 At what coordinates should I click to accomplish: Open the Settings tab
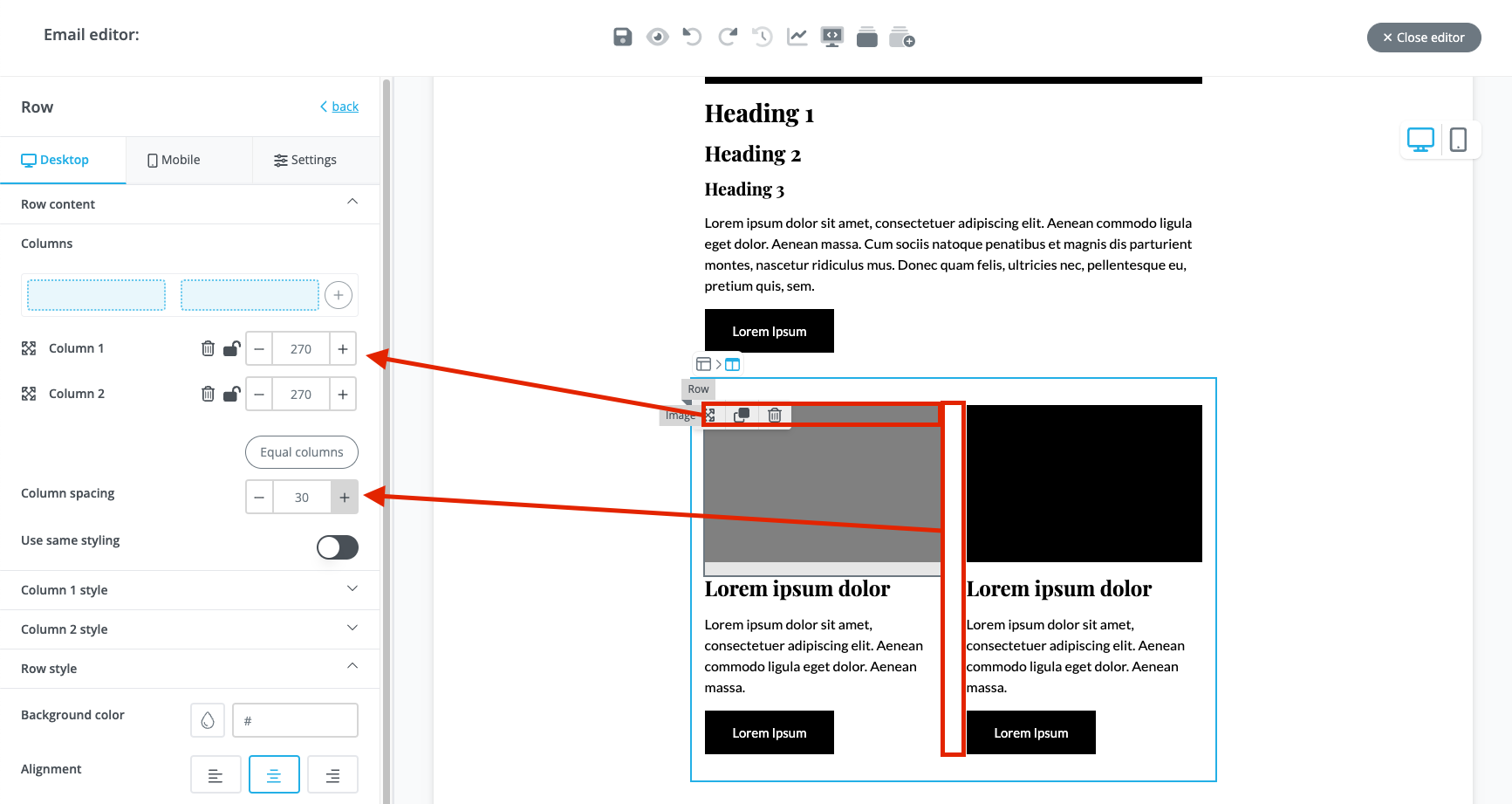click(x=316, y=160)
